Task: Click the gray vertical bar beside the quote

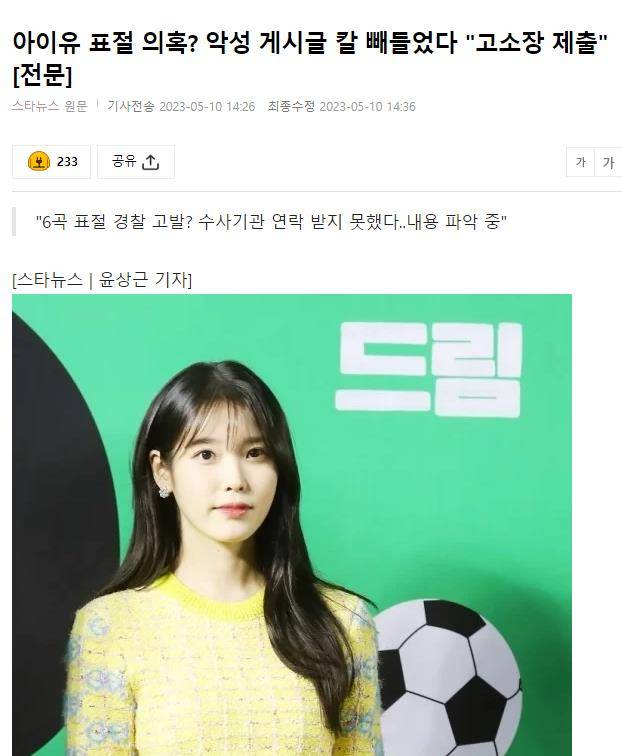Action: [14, 222]
